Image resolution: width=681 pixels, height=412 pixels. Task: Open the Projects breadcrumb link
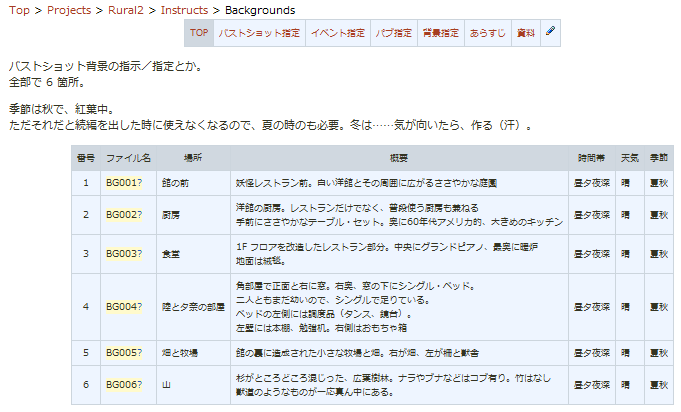point(68,11)
